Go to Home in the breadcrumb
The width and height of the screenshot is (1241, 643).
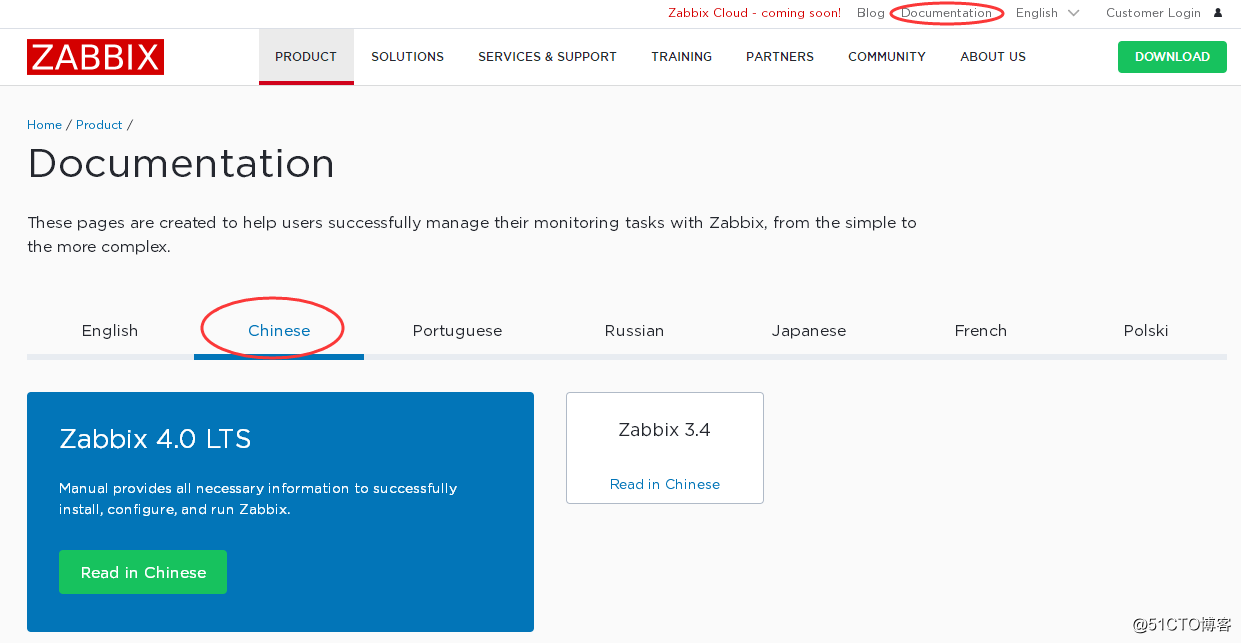(x=44, y=125)
